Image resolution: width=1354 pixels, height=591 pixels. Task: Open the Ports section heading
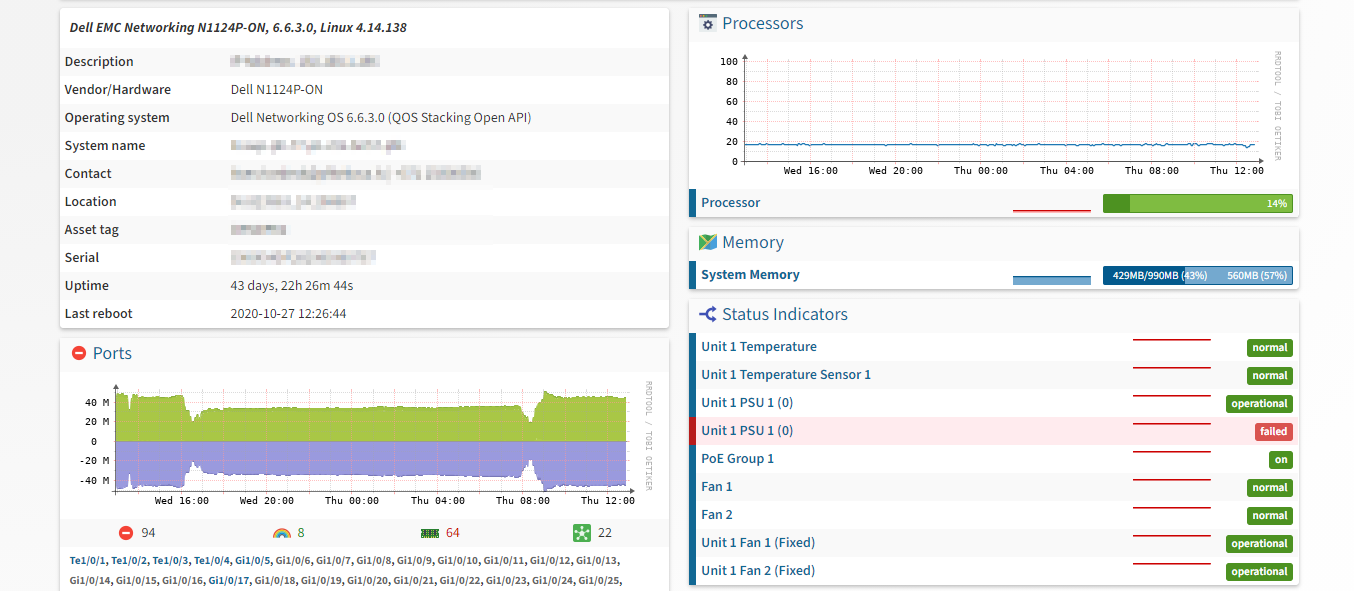click(112, 353)
